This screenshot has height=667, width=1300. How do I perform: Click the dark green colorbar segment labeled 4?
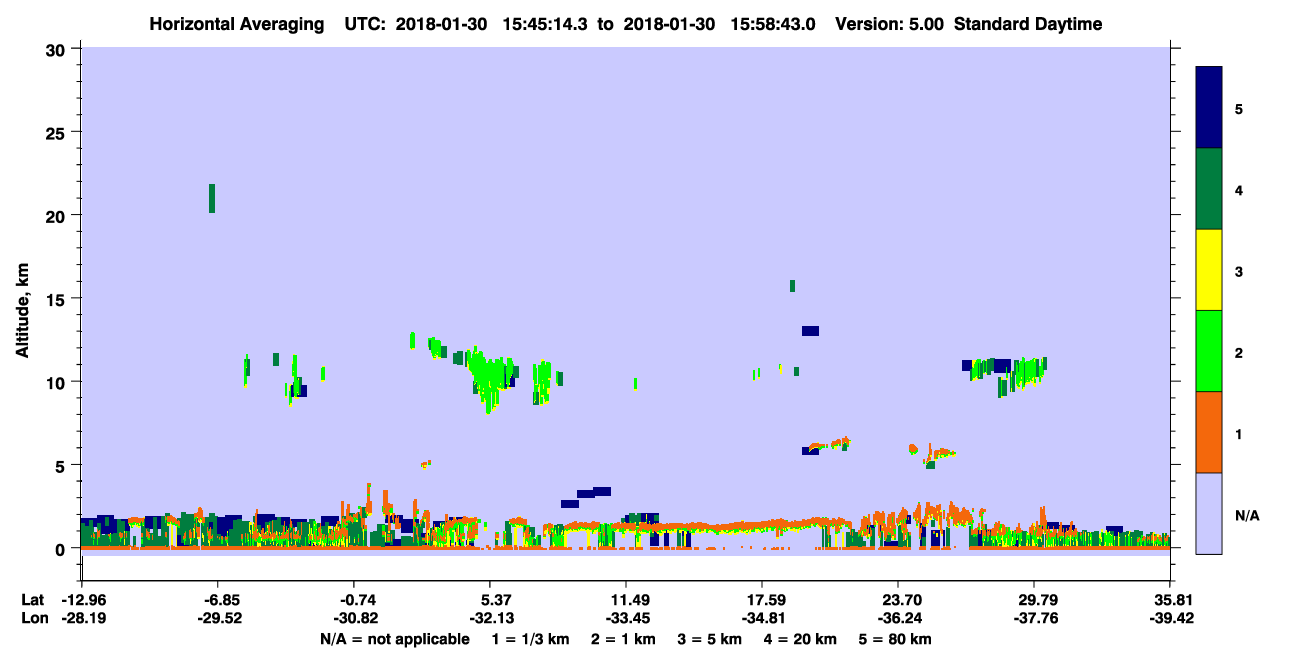[x=1209, y=189]
